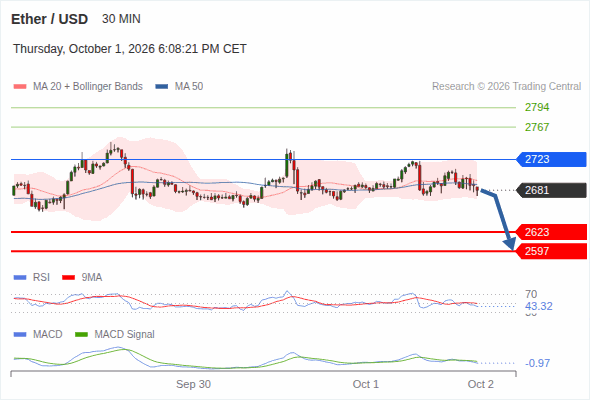This screenshot has height=400, width=590.
Task: Click the red 2597 support price tag
Action: [551, 251]
